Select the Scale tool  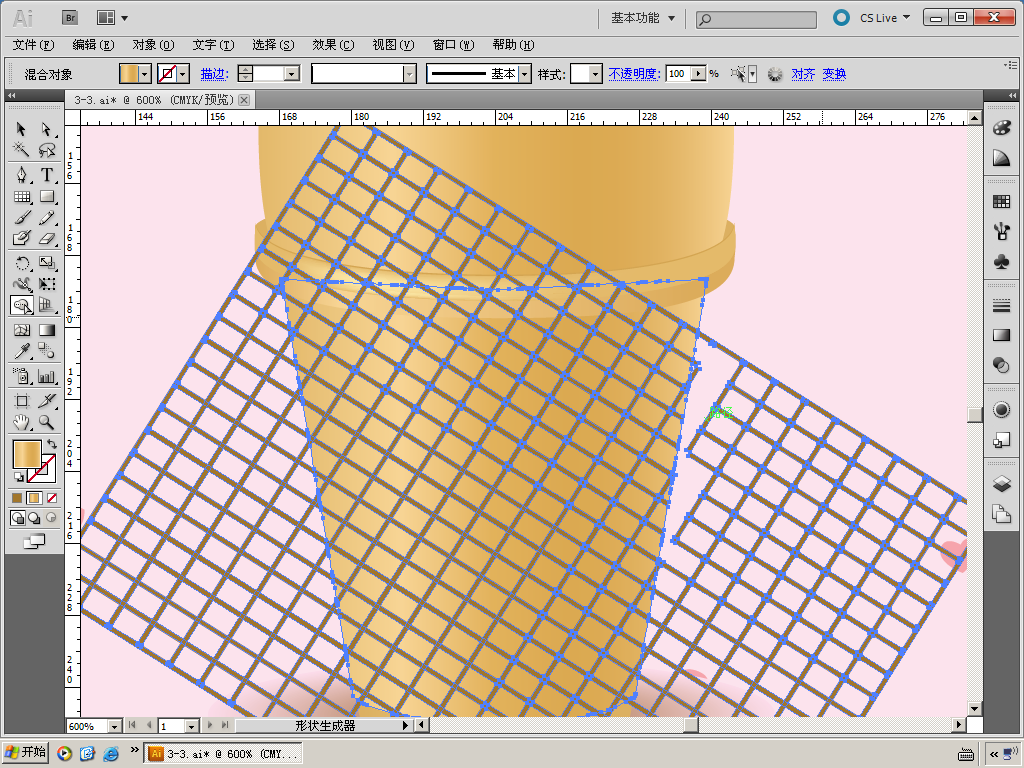[x=46, y=263]
